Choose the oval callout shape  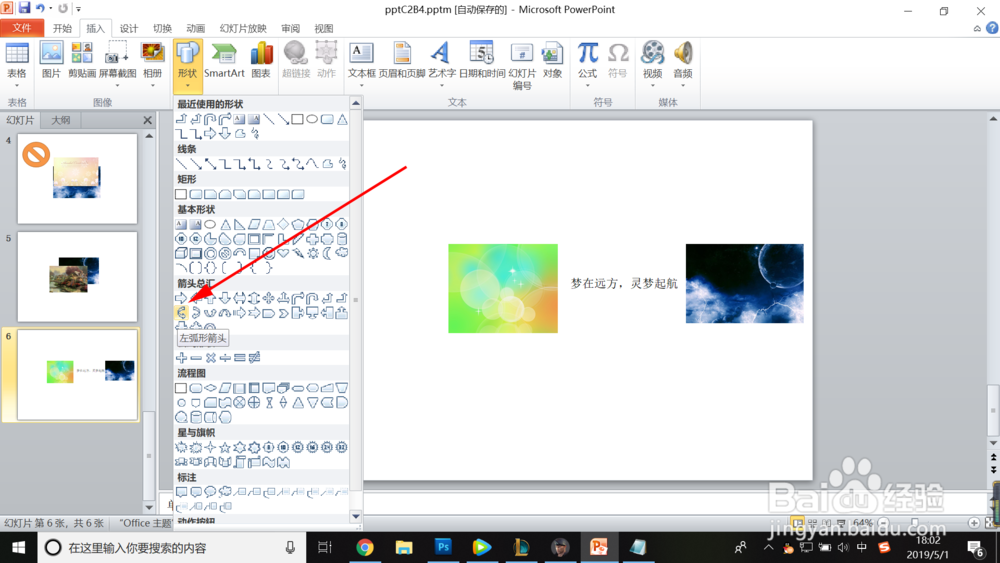[x=210, y=492]
